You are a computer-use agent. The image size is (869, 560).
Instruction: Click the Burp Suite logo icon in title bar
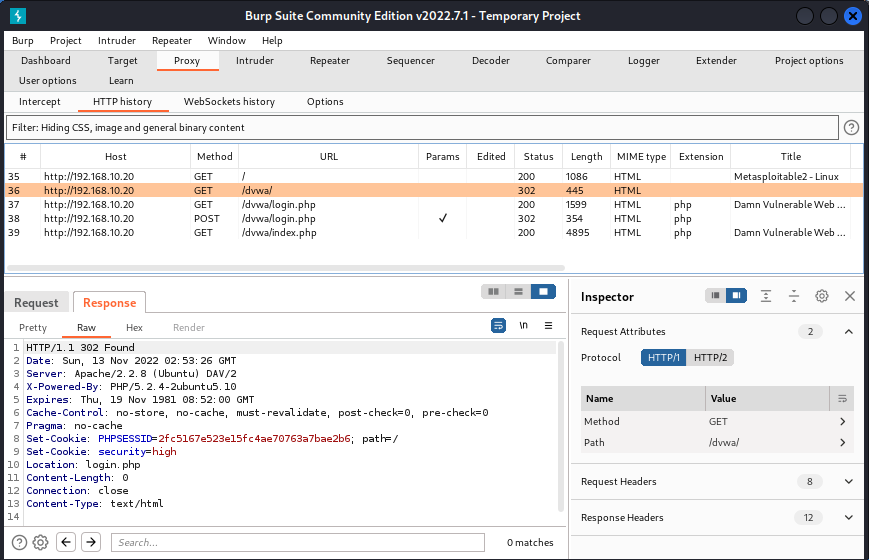pos(18,16)
